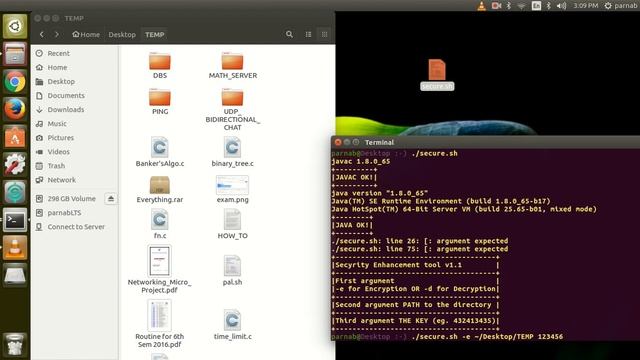The height and width of the screenshot is (360, 640).
Task: Open the Wi-Fi network indicator
Action: point(521,6)
